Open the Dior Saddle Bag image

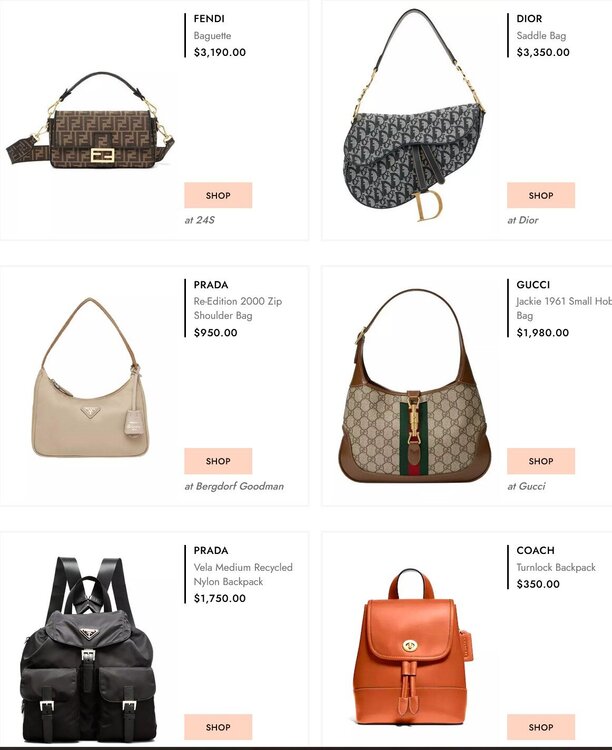pyautogui.click(x=414, y=116)
